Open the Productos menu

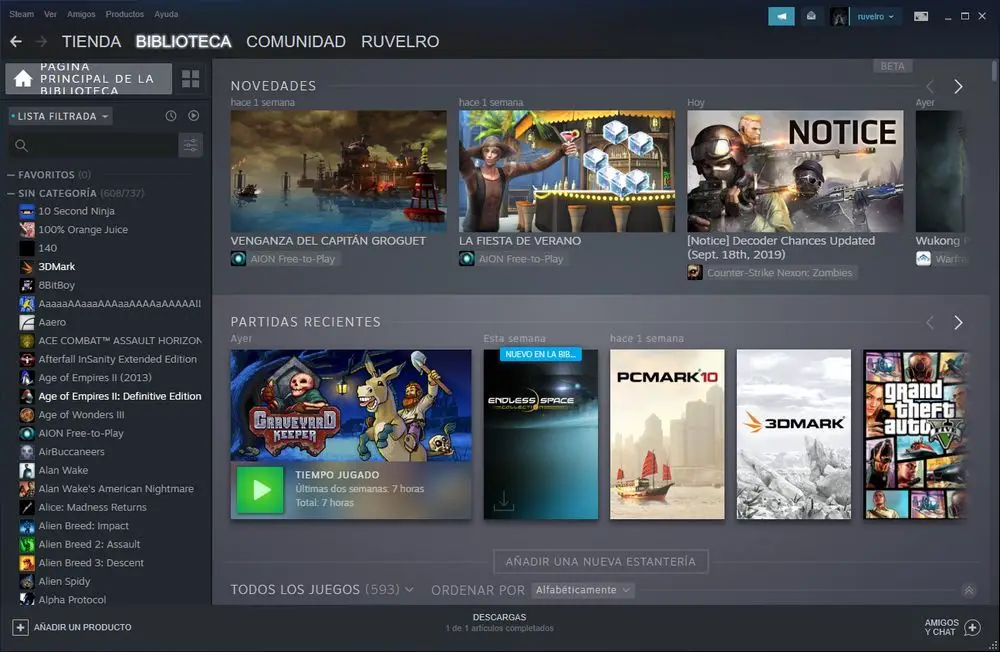tap(124, 14)
